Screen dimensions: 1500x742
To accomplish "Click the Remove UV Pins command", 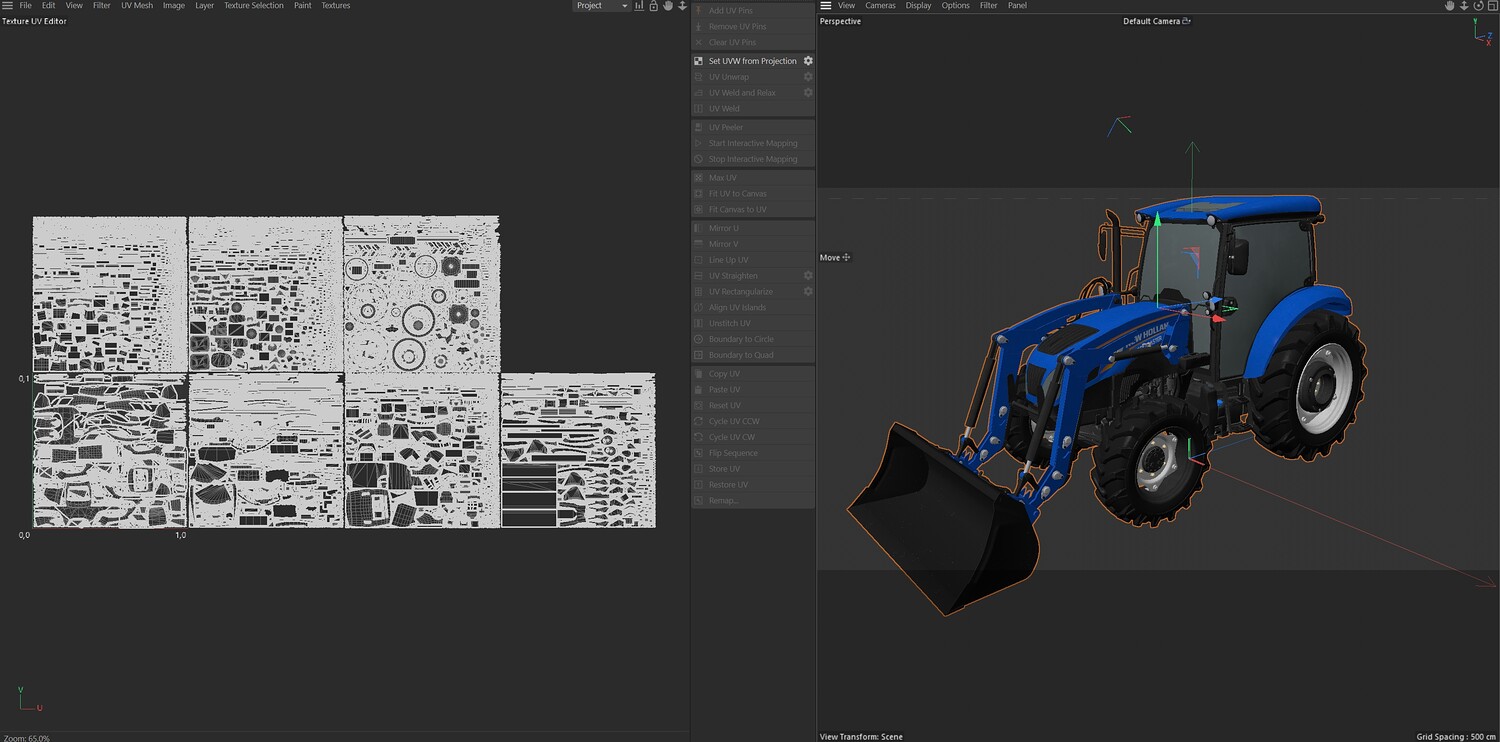I will (x=753, y=27).
